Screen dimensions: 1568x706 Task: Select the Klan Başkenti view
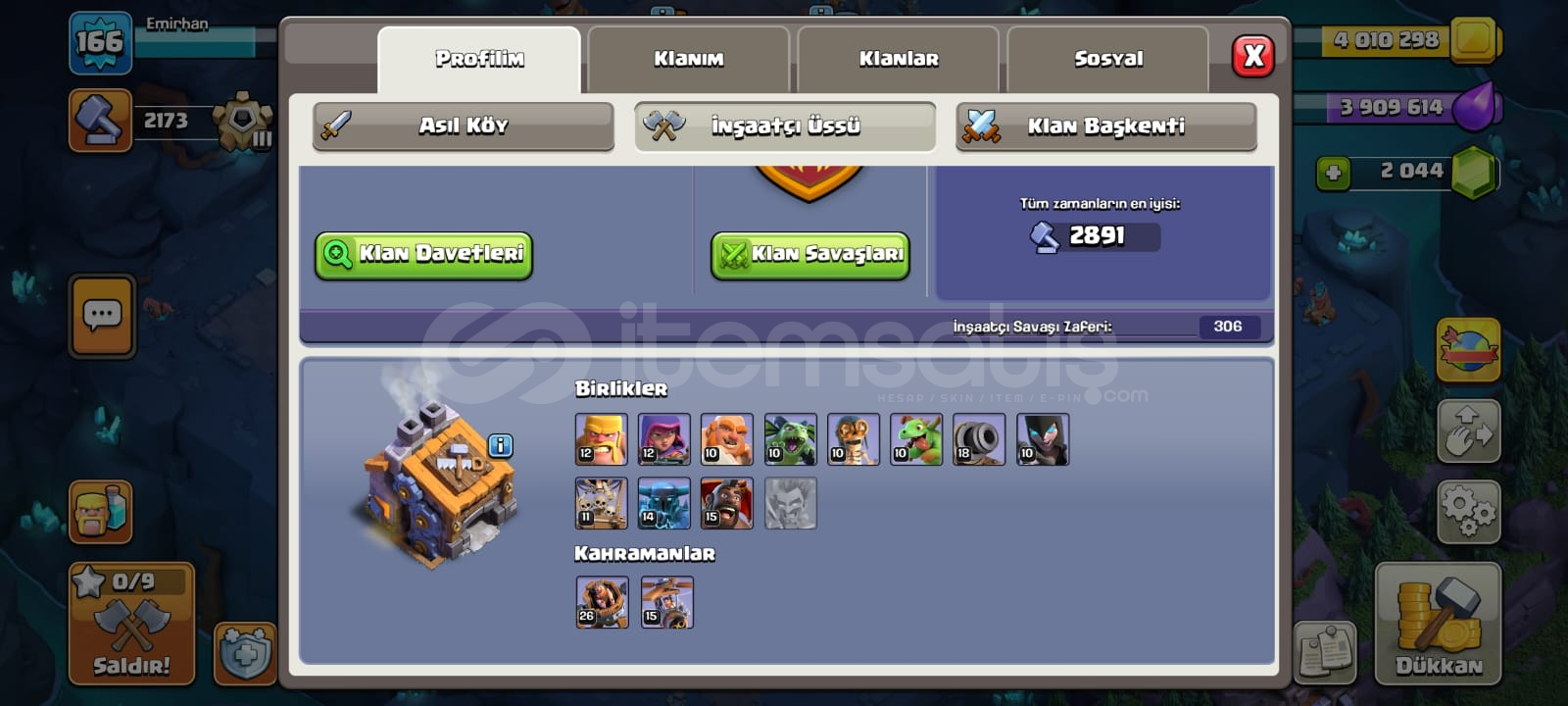tap(1106, 126)
